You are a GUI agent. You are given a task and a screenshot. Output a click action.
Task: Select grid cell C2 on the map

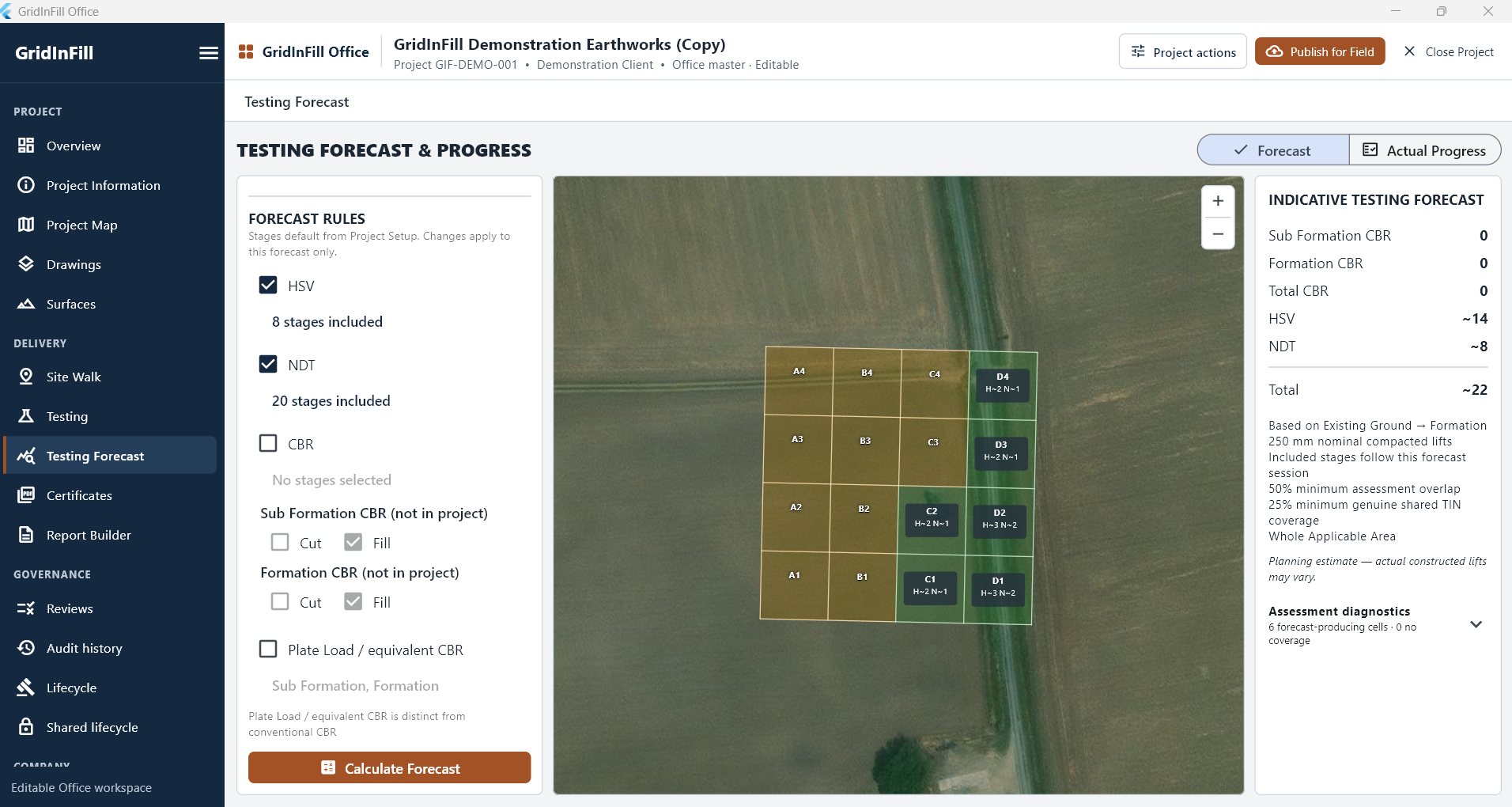(932, 520)
